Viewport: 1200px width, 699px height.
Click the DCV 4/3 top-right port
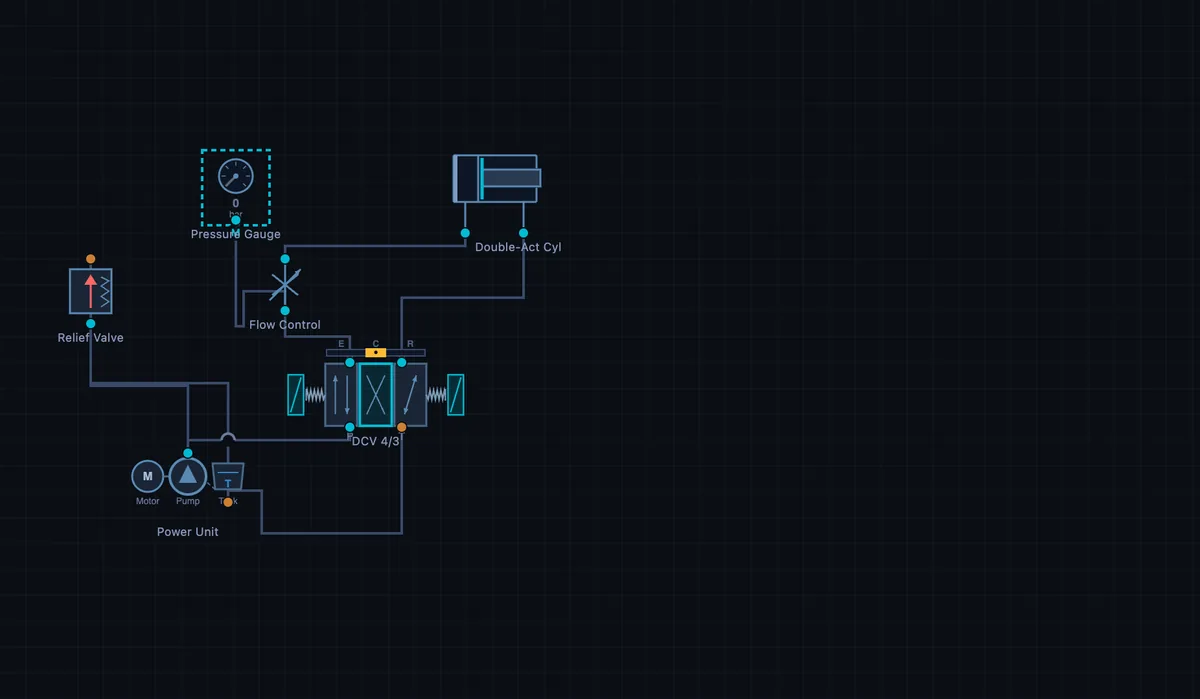pos(402,362)
